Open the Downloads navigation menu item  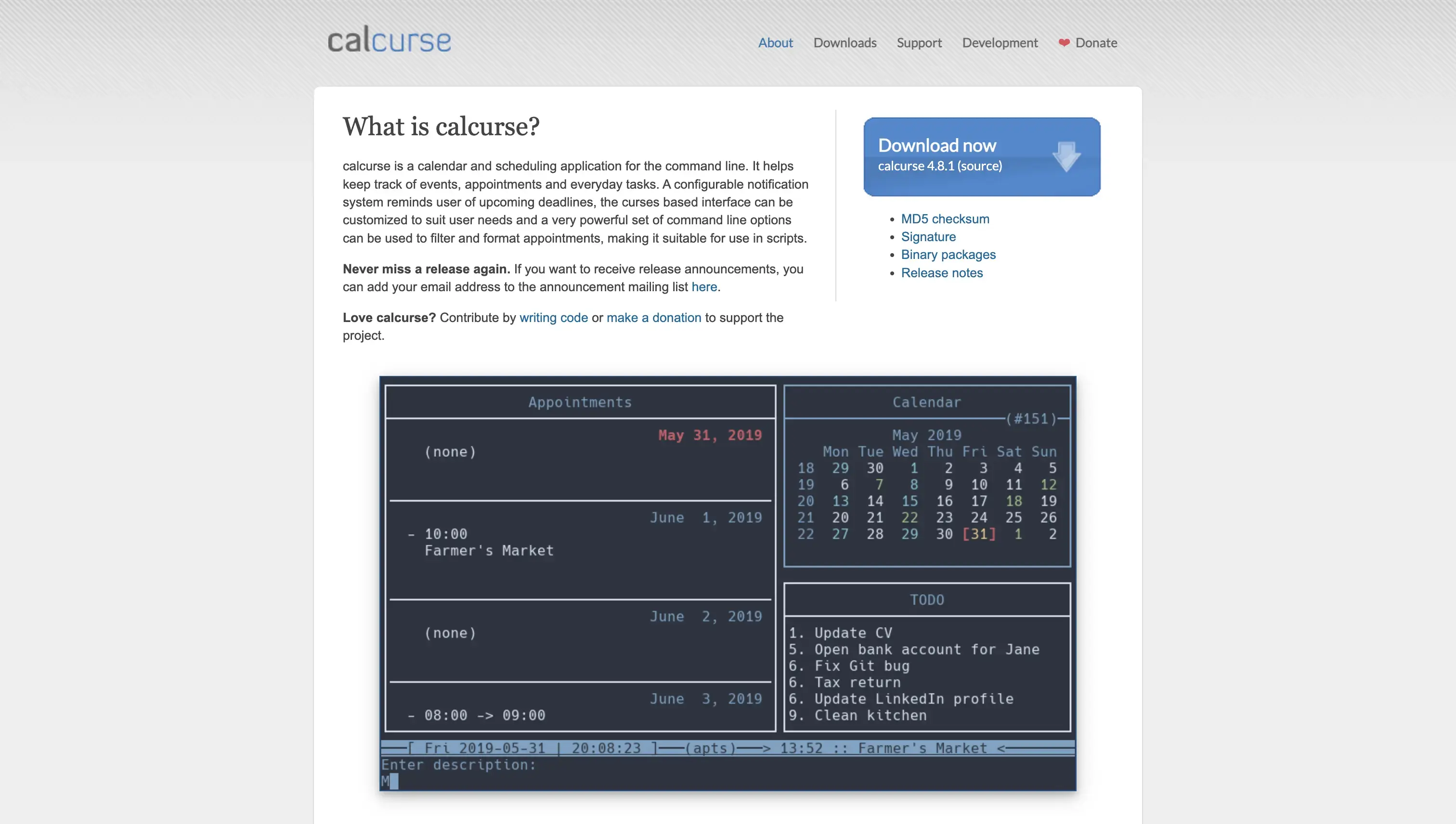(x=845, y=42)
